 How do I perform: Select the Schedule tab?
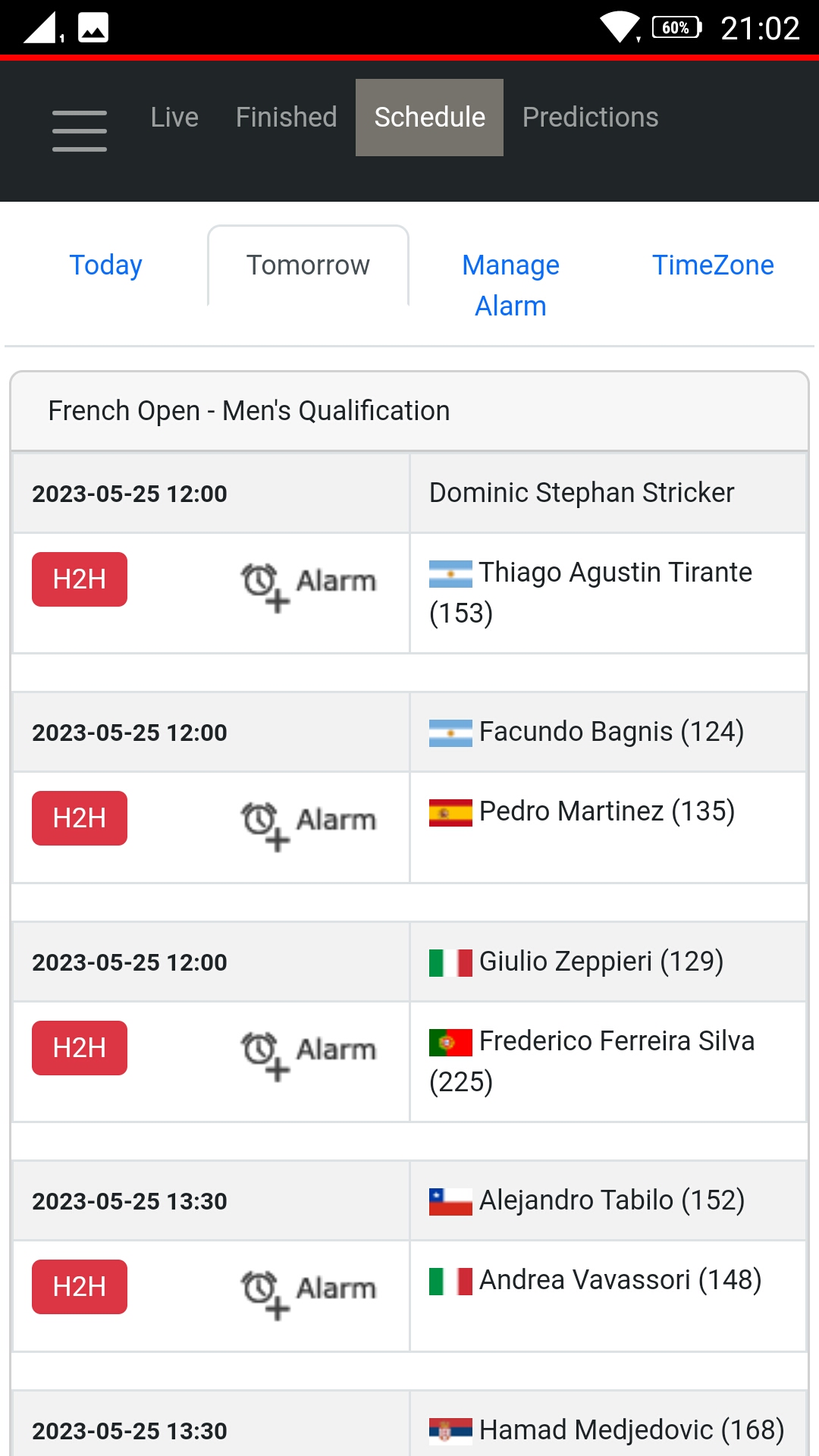coord(430,118)
